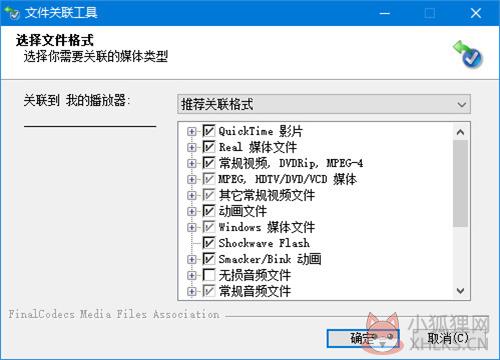Viewport: 500px width, 360px height.
Task: Toggle the QuickTime 影片 checkbox
Action: tap(209, 131)
